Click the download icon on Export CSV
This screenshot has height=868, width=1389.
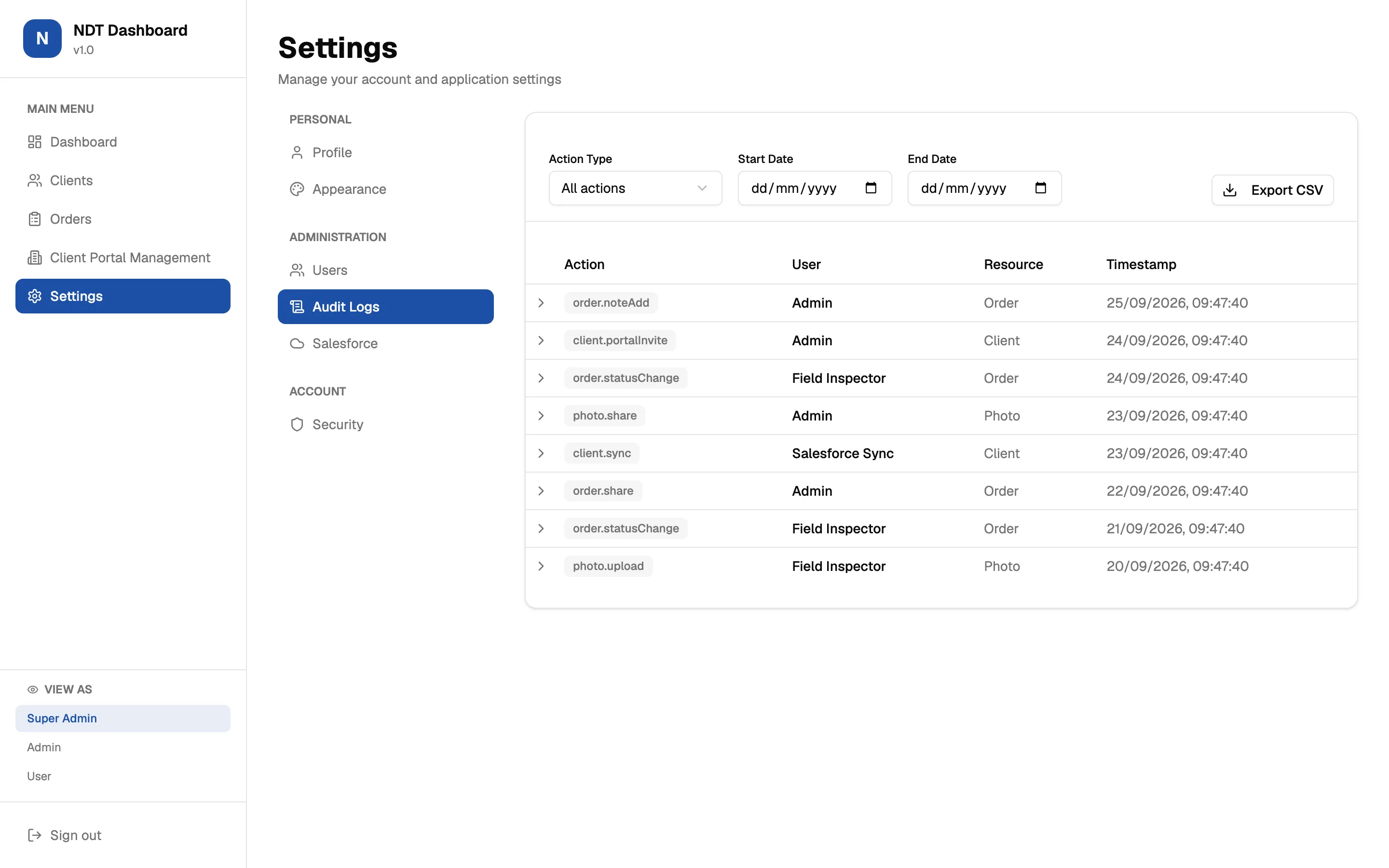(1230, 190)
